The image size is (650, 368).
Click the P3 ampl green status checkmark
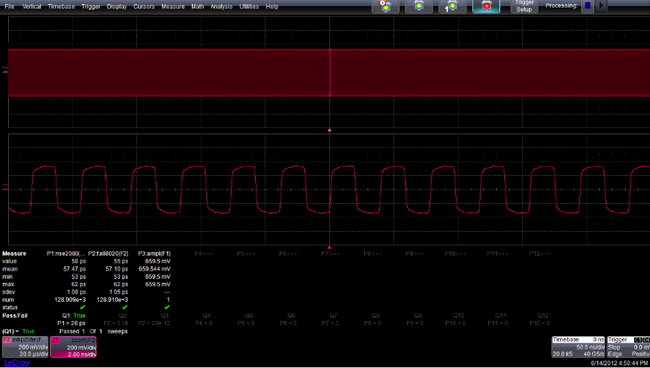[167, 307]
